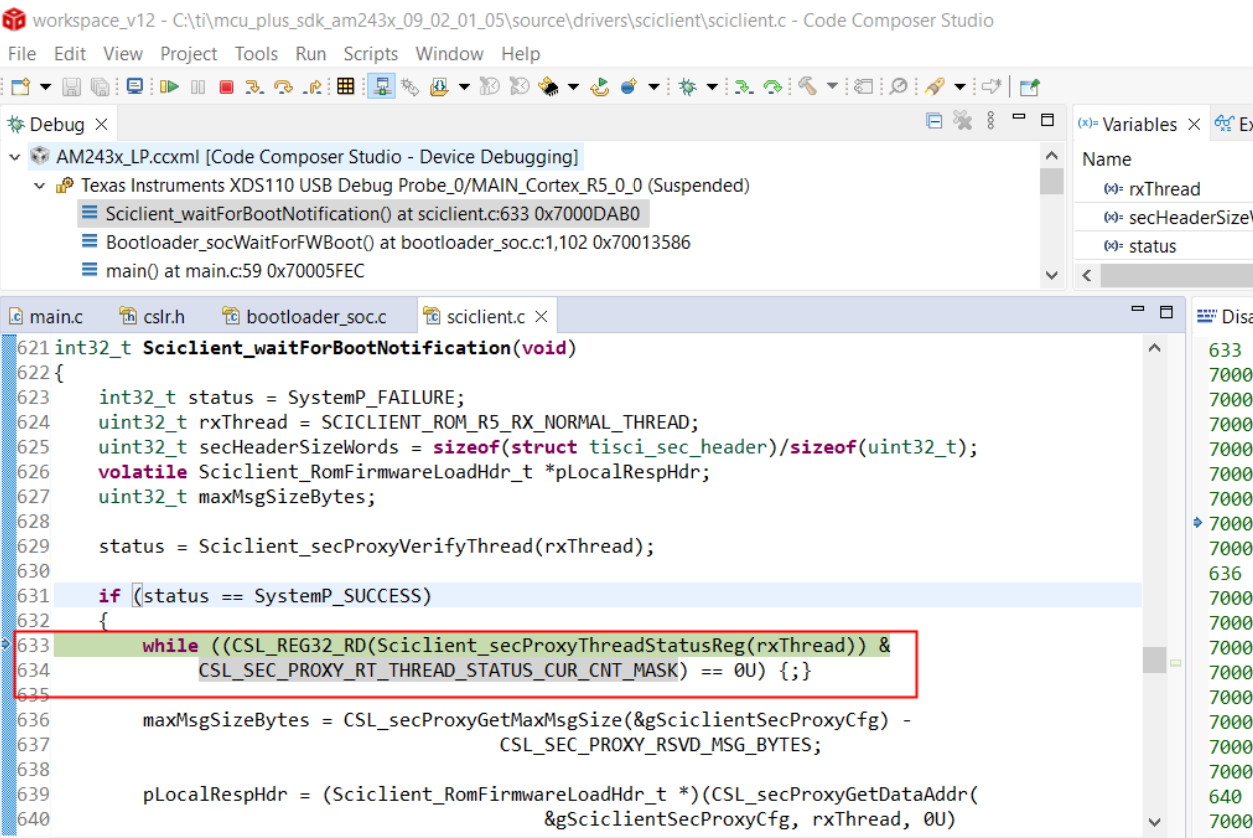Image resolution: width=1253 pixels, height=838 pixels.
Task: Collapse the AM243x_LP.ccxml tree node
Action: 15,157
